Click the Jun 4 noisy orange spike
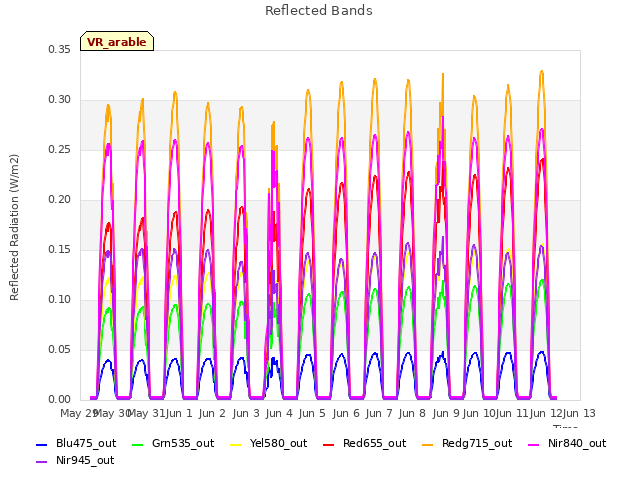This screenshot has width=640, height=480. [x=274, y=122]
